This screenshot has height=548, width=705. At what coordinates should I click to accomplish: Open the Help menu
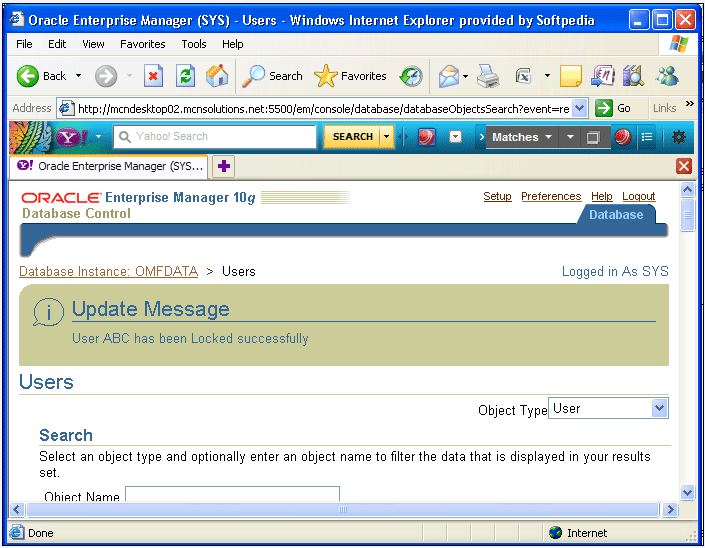pos(232,44)
